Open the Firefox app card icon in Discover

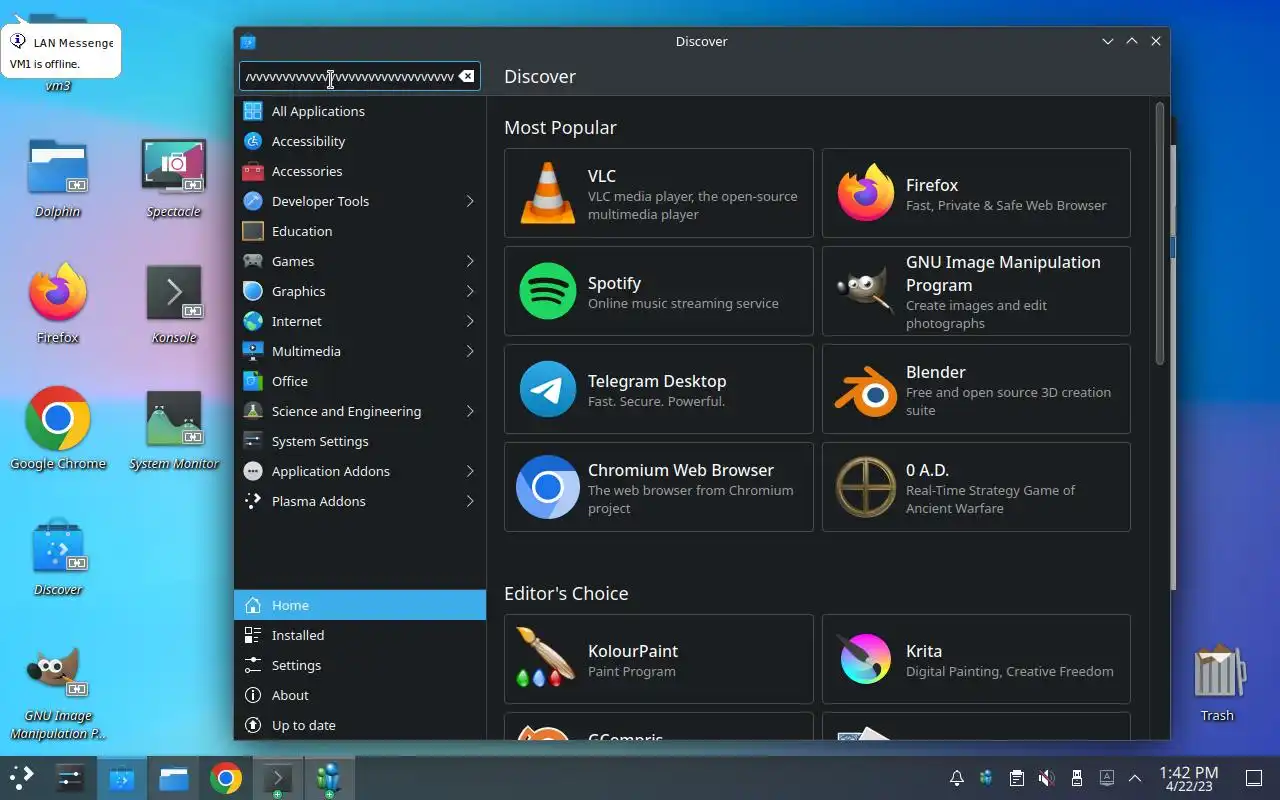click(x=866, y=193)
